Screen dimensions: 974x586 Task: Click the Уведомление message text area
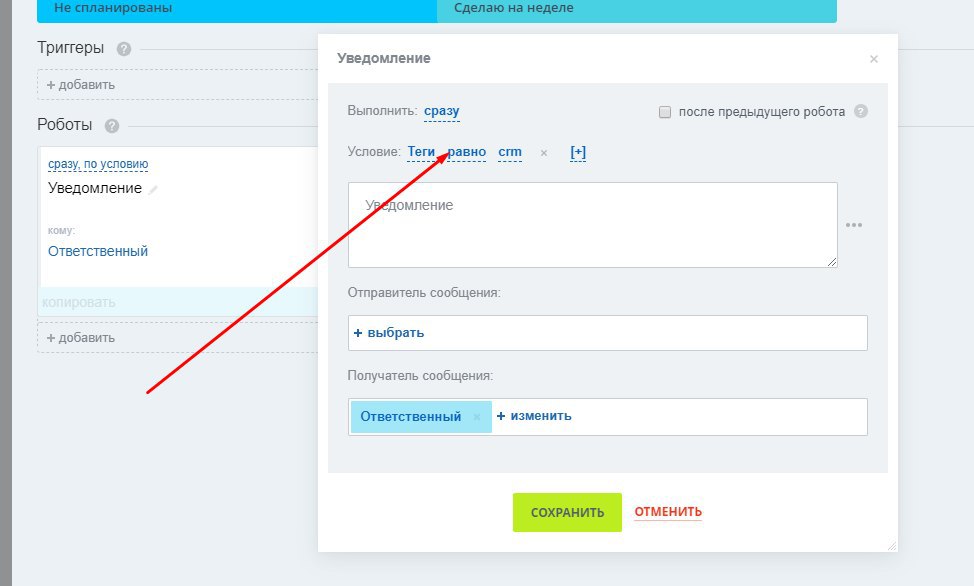tap(593, 225)
